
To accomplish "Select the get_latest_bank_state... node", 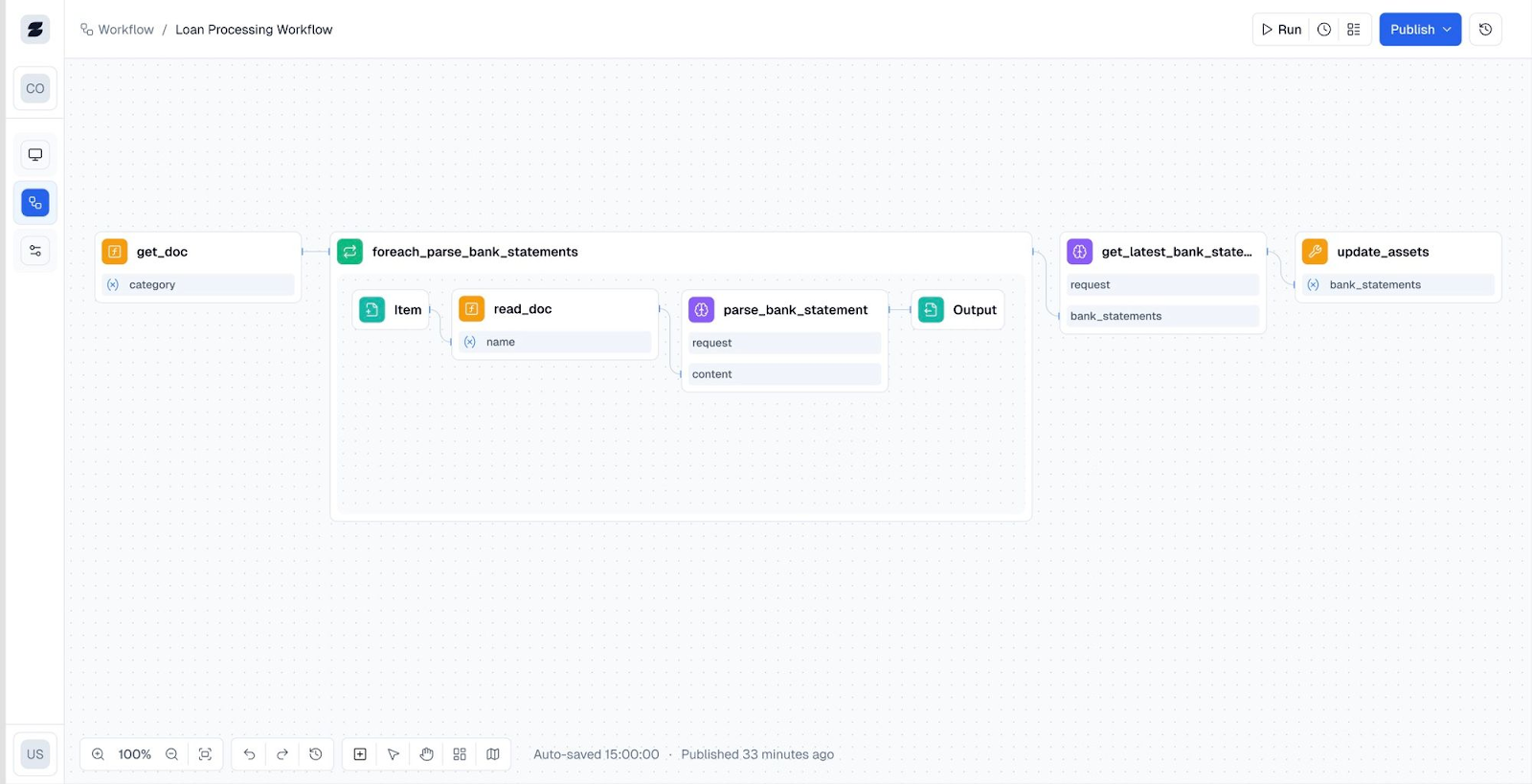I will coord(1162,282).
